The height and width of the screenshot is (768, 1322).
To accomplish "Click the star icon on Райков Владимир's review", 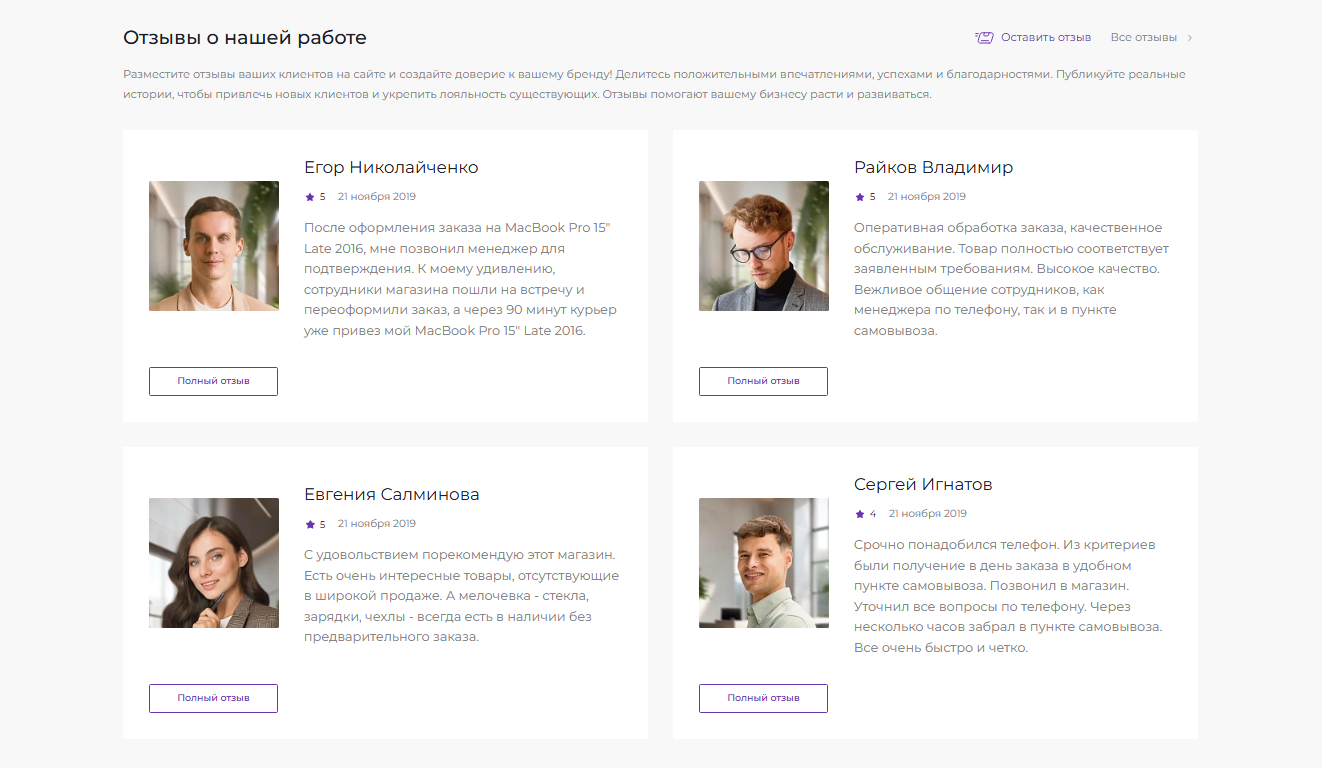I will click(858, 196).
